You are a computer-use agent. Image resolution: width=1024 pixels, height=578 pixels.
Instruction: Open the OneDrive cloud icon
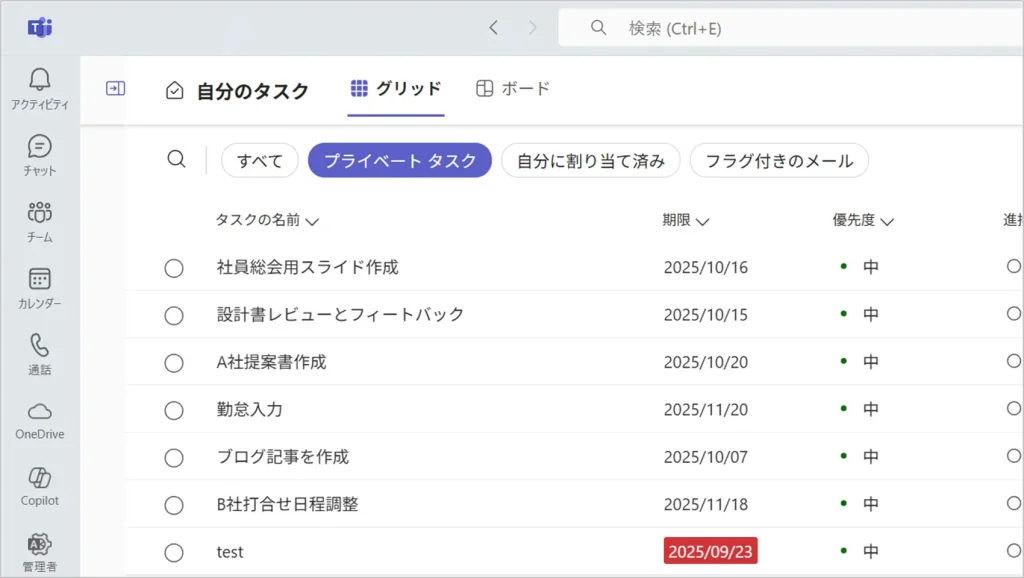40,412
